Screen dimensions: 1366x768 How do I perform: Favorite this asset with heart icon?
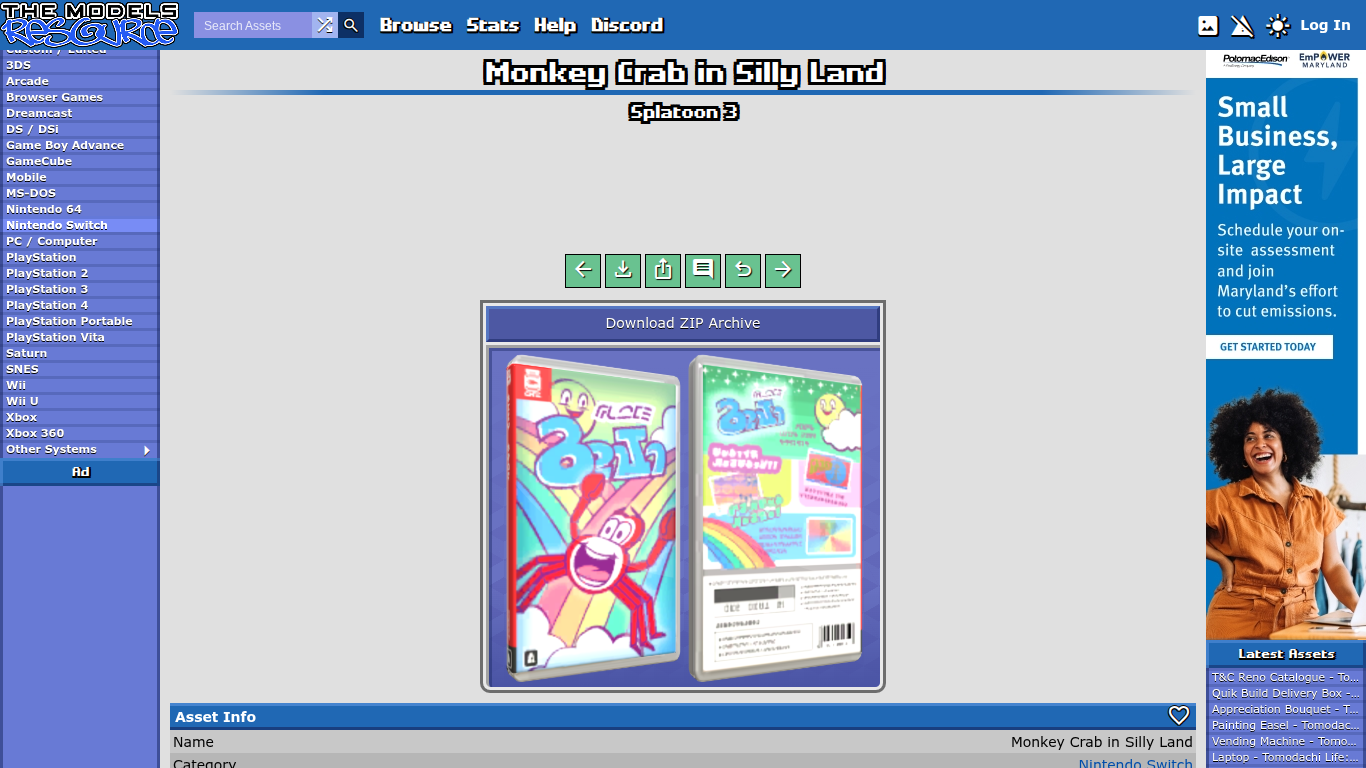pyautogui.click(x=1179, y=716)
